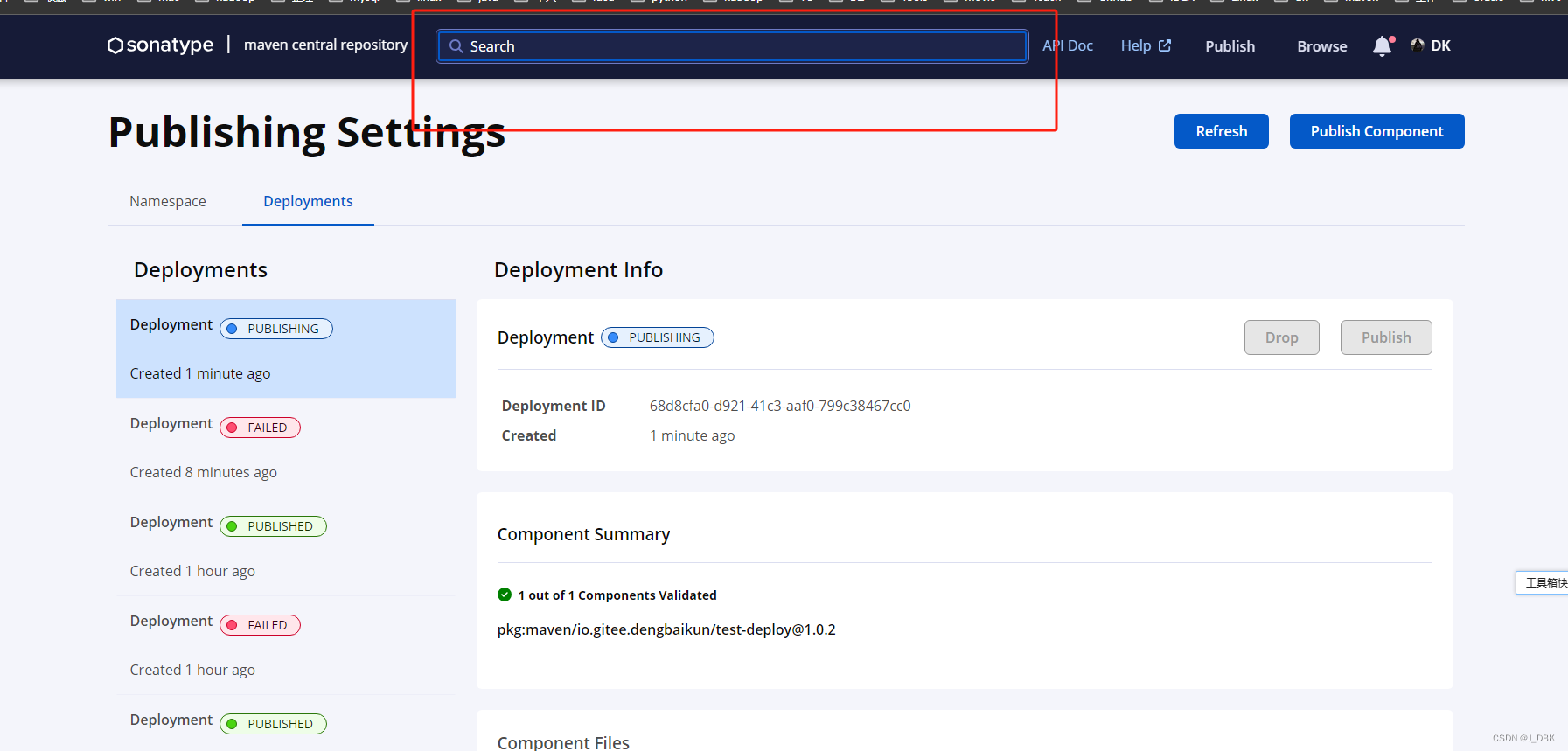Open the Help link
1568x751 pixels.
1136,45
